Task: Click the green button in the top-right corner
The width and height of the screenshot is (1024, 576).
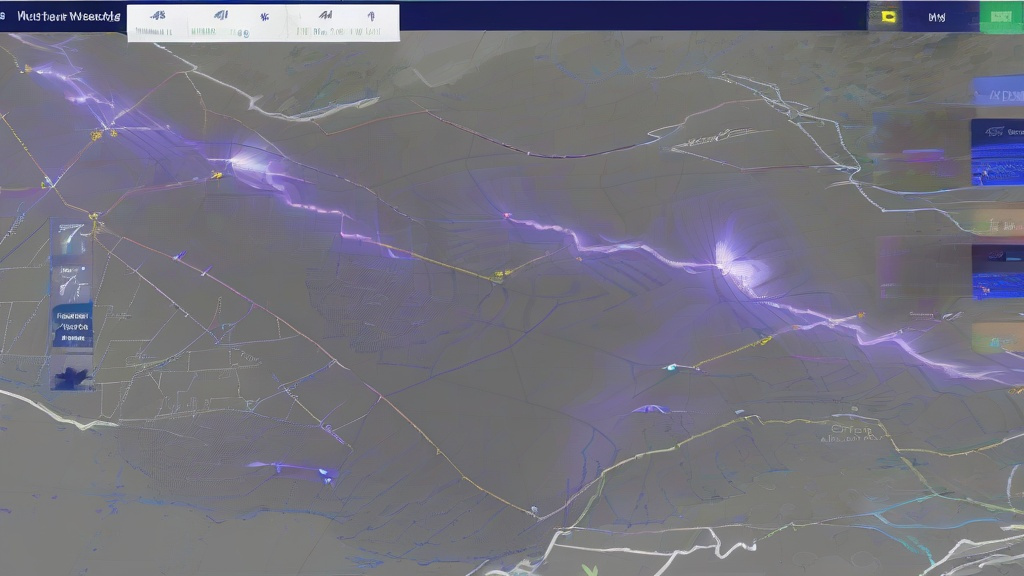Action: click(x=1002, y=16)
